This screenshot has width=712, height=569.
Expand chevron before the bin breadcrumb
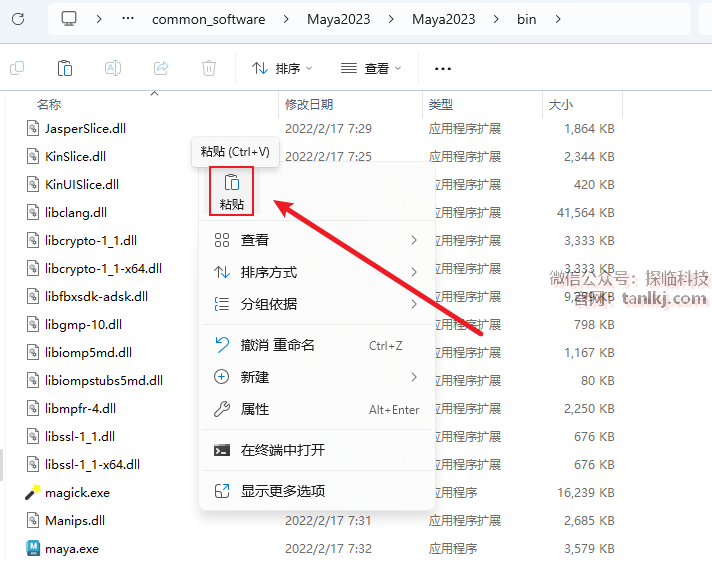coord(496,19)
